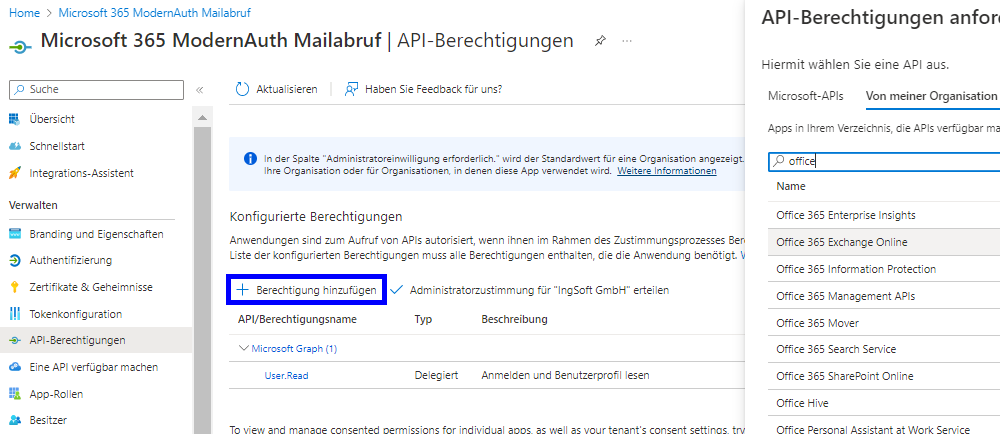
Task: Open the Weitere Informationen link
Action: 666,171
